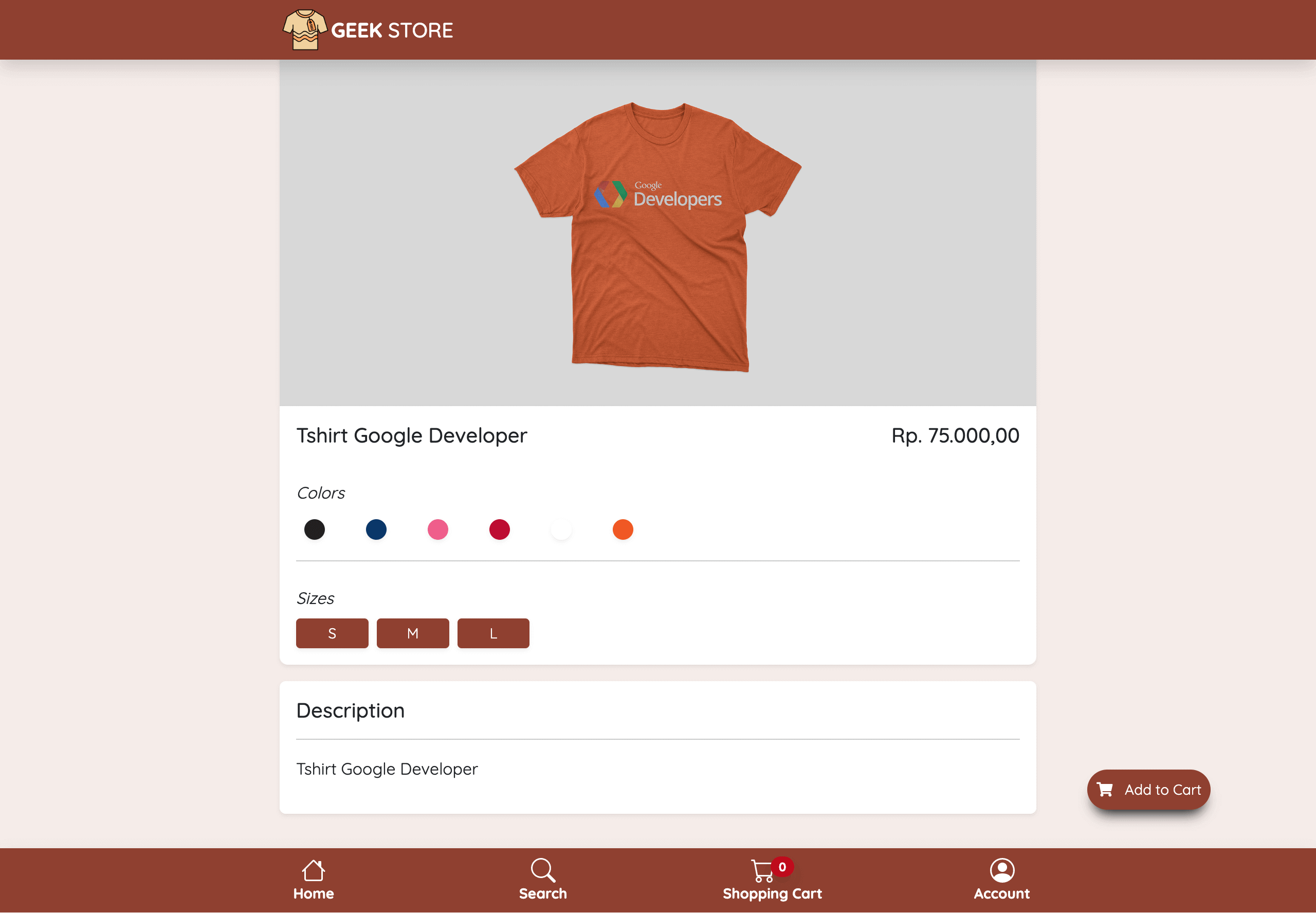Viewport: 1316px width, 913px height.
Task: Click the Home label in bottom navigation
Action: click(314, 893)
